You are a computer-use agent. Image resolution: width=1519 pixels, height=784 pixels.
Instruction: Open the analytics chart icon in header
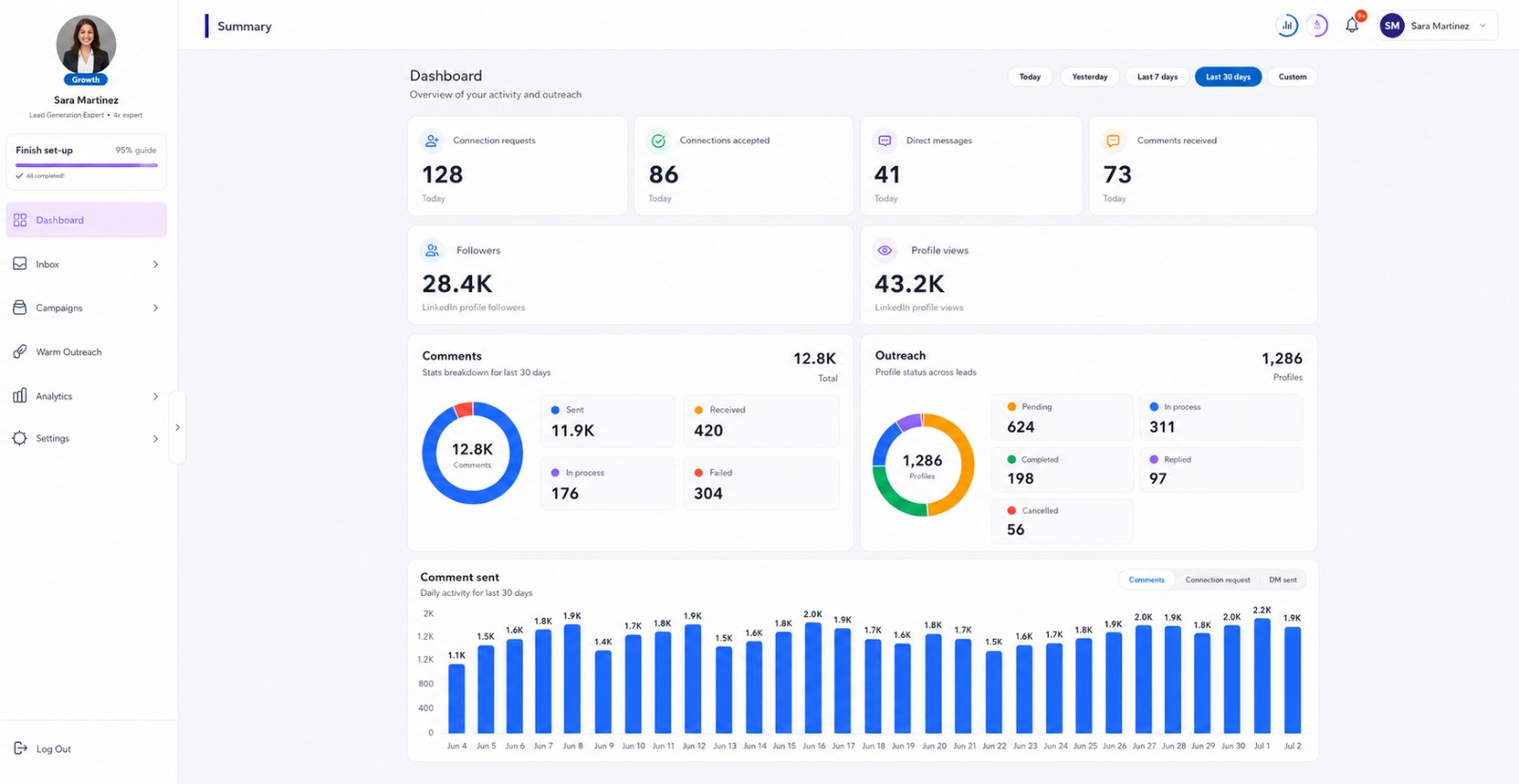pos(1287,26)
